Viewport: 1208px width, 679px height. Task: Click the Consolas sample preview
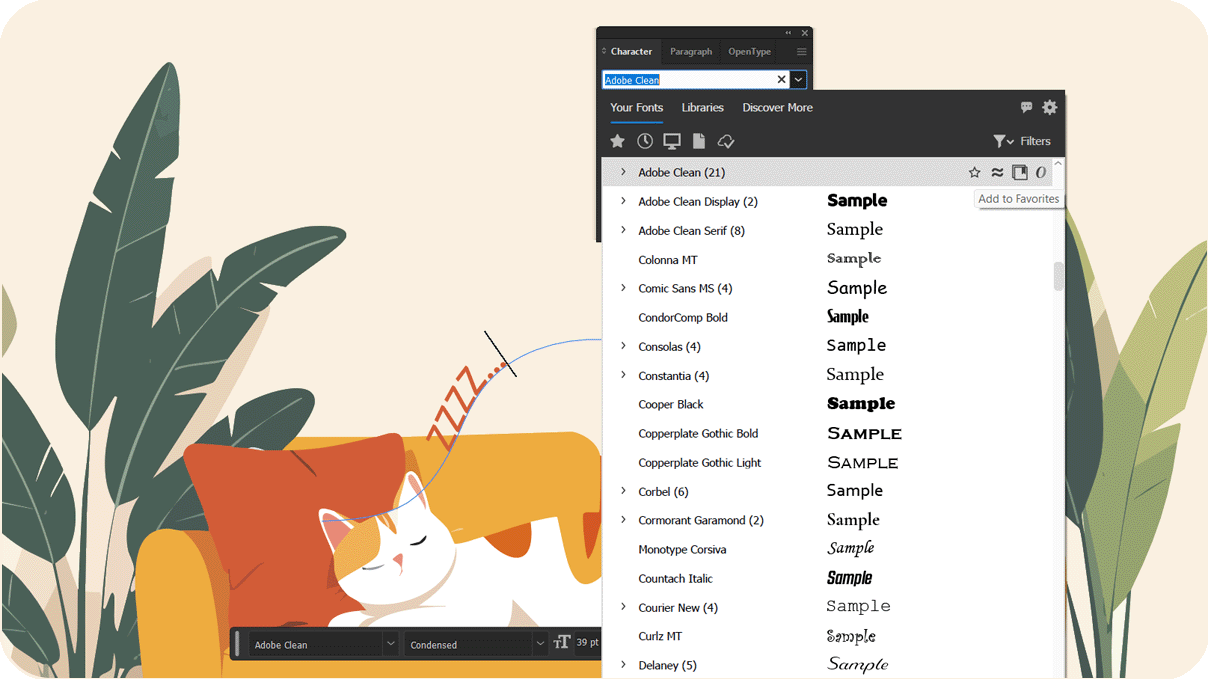click(x=856, y=346)
